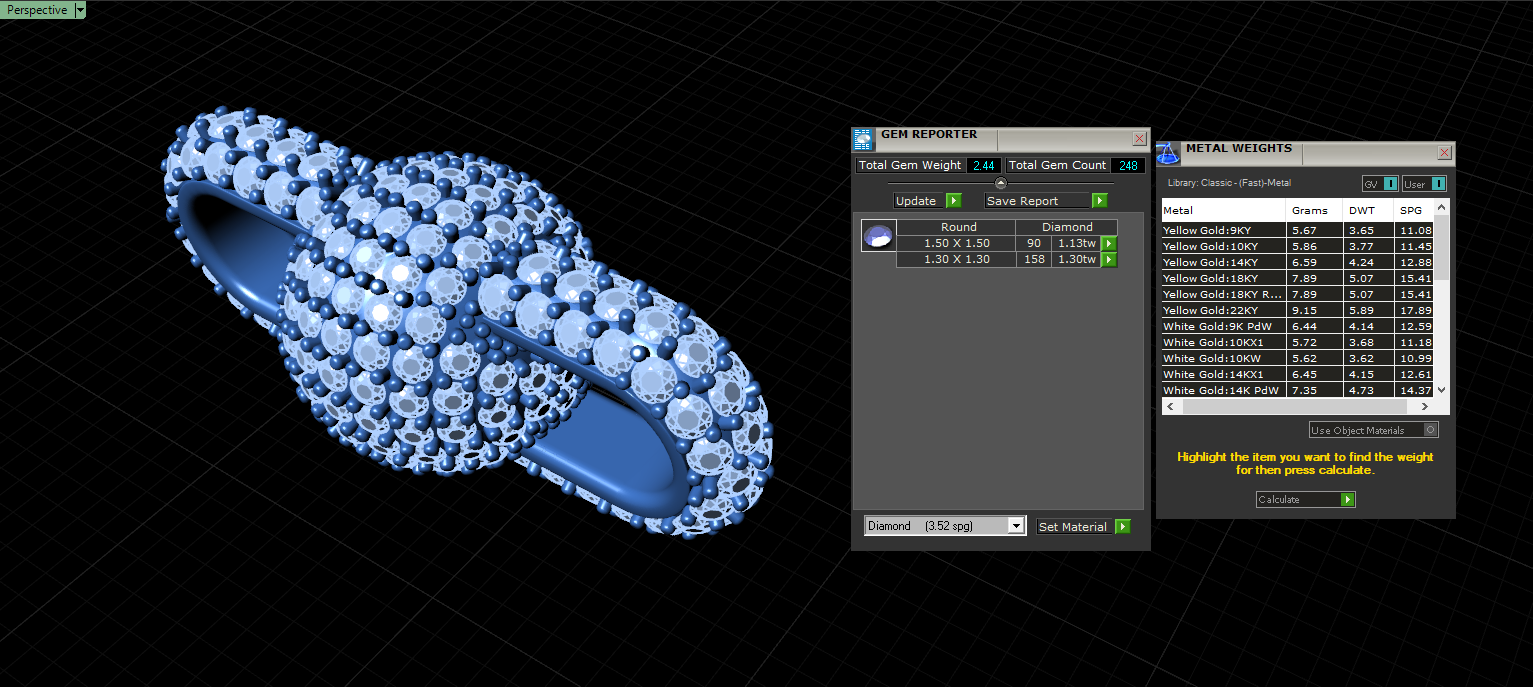1533x687 pixels.
Task: Click green arrow beside 1.30tw row
Action: [x=1109, y=260]
